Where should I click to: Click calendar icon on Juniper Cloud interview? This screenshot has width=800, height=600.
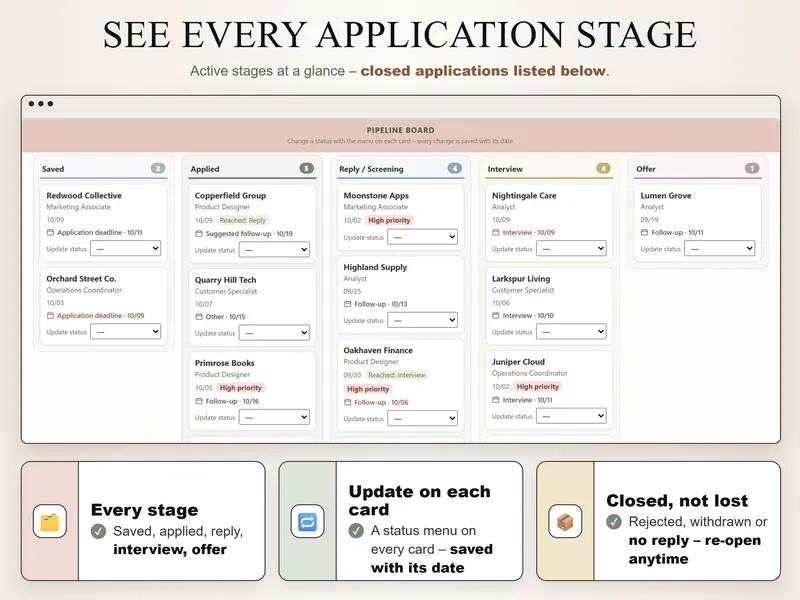pos(495,400)
